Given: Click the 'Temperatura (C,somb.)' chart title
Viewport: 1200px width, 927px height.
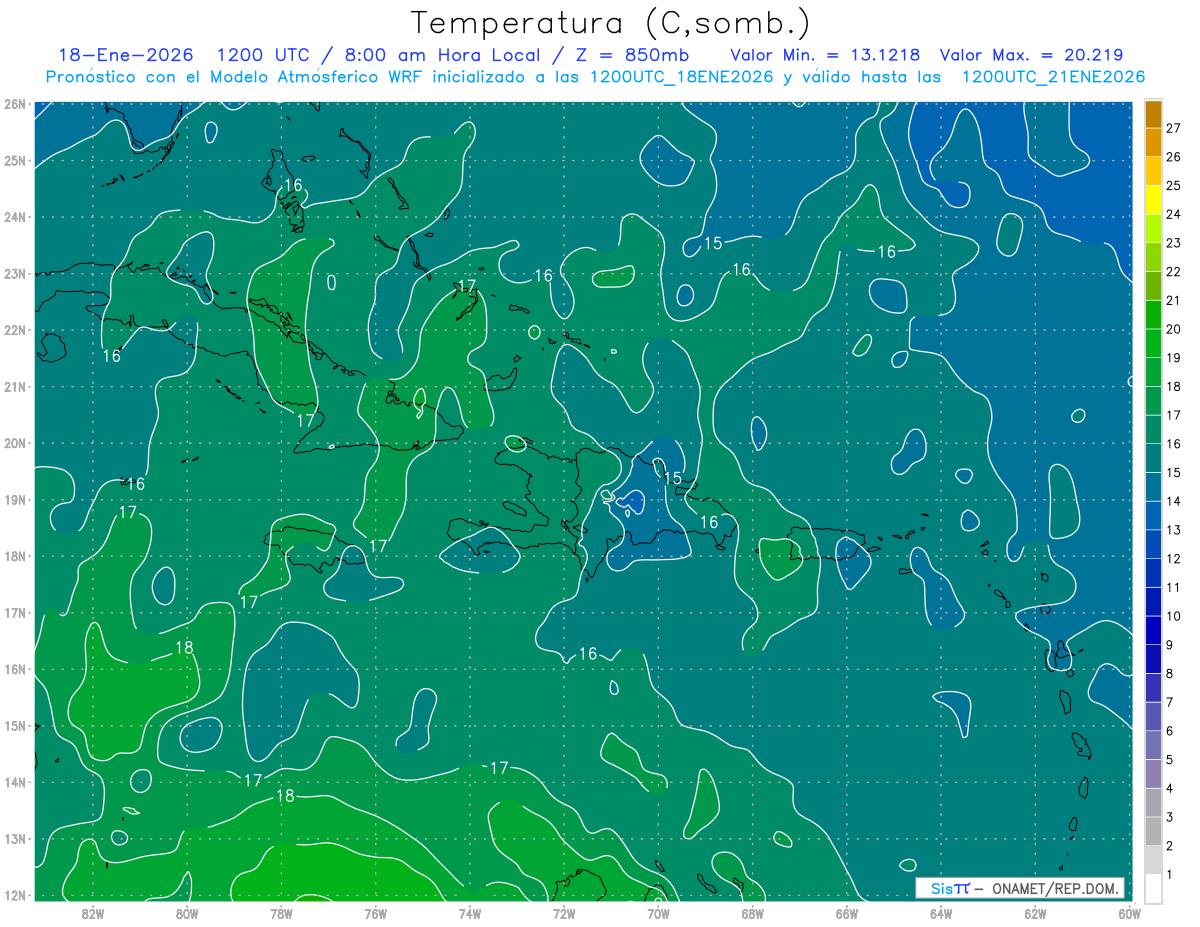Looking at the screenshot, I should pyautogui.click(x=610, y=23).
